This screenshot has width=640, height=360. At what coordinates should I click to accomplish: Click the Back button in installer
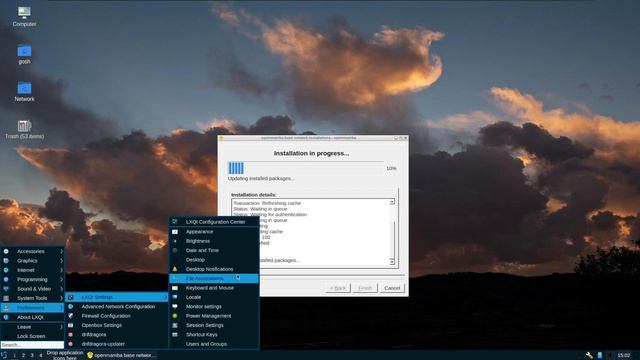(x=338, y=288)
